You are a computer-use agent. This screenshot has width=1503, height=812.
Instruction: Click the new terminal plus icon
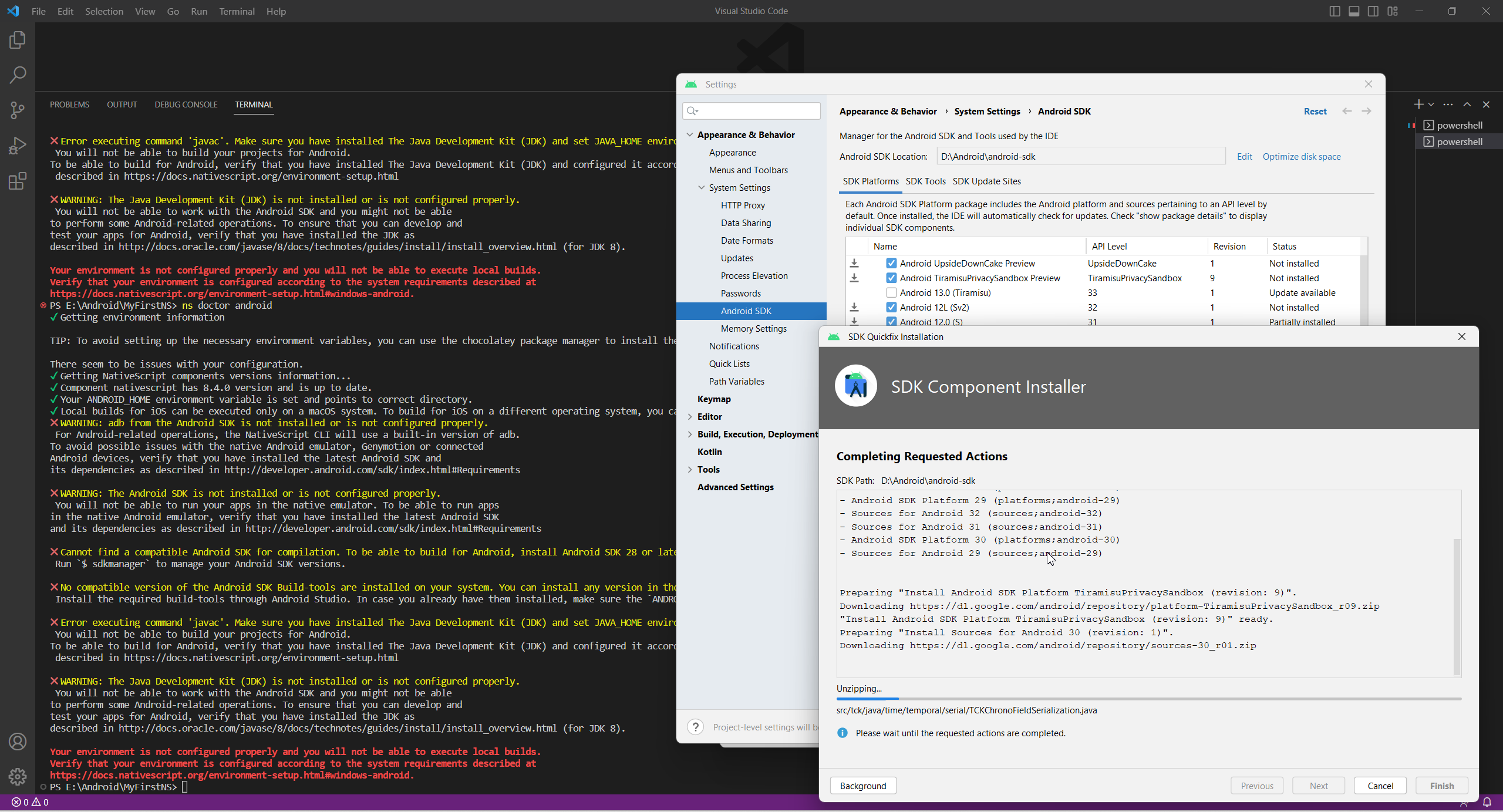[x=1418, y=105]
